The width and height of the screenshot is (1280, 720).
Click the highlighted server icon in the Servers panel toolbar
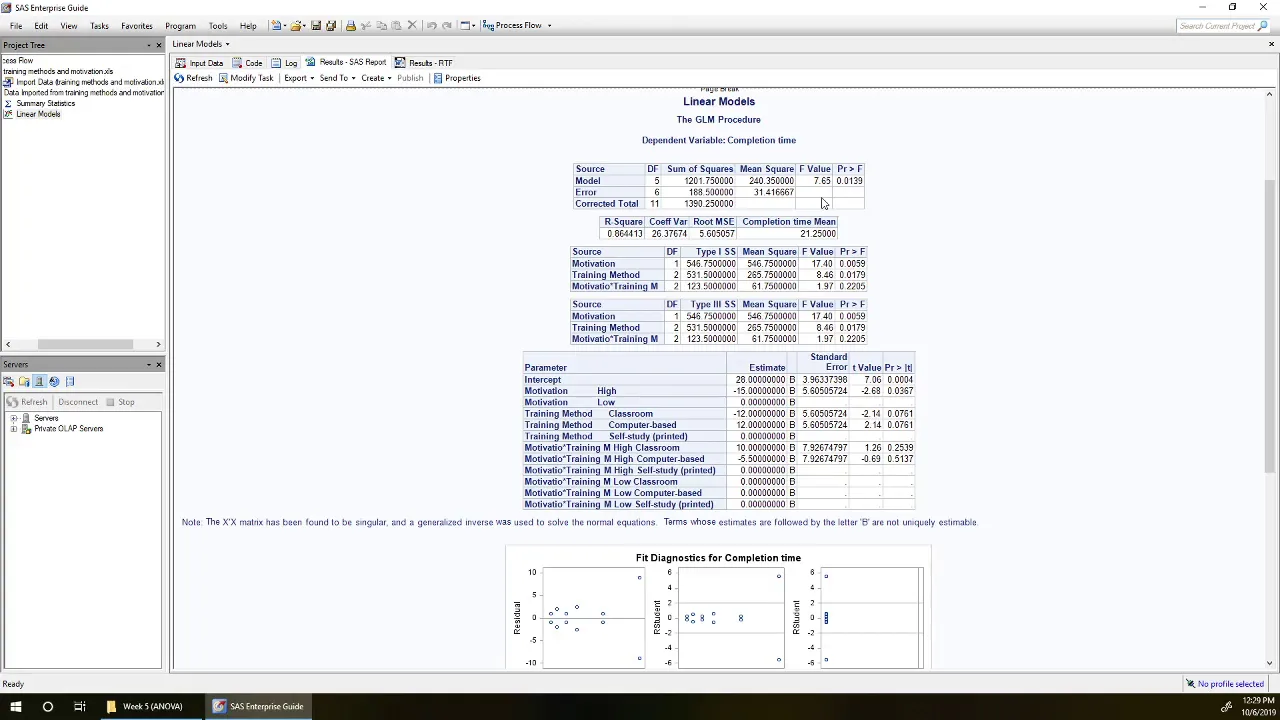tap(39, 381)
